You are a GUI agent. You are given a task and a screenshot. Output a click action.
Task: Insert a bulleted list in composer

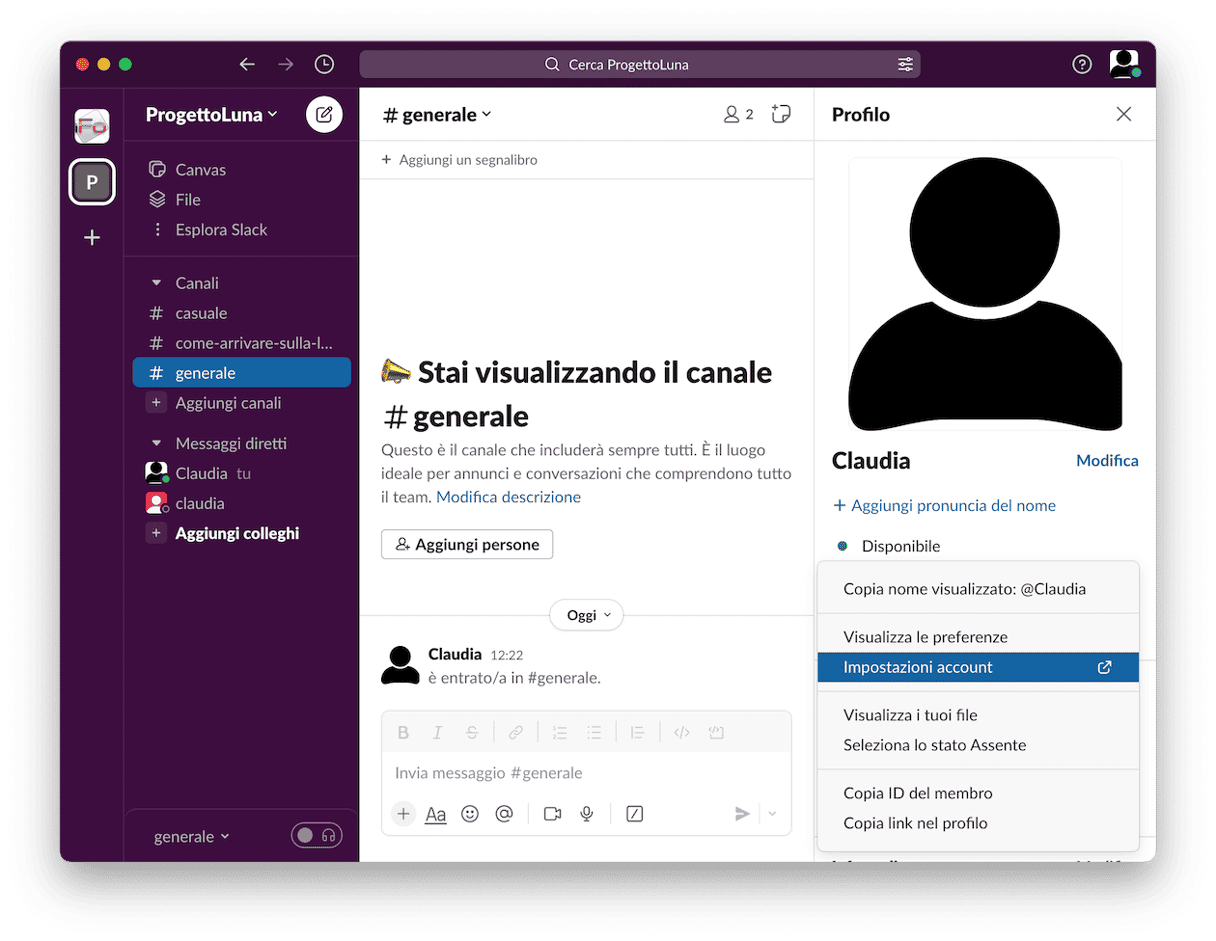point(594,732)
